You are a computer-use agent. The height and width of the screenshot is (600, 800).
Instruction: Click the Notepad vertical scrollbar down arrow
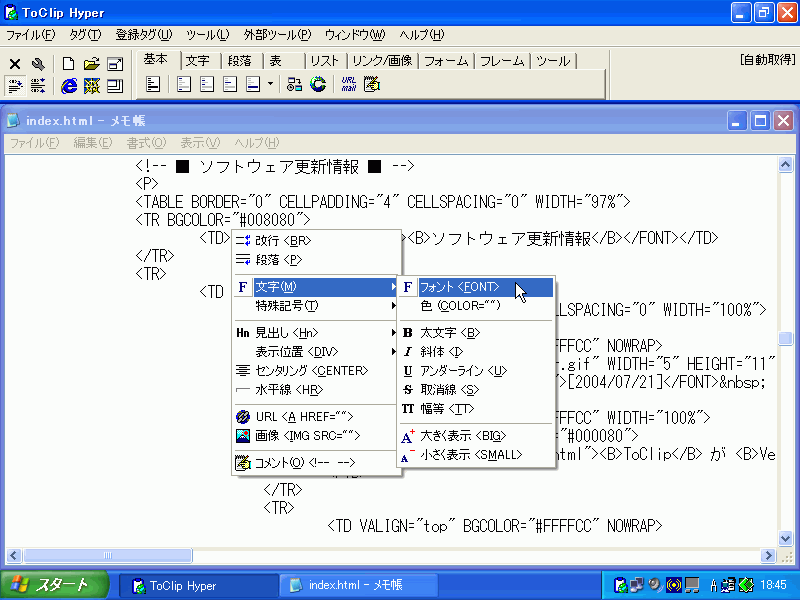[x=785, y=537]
